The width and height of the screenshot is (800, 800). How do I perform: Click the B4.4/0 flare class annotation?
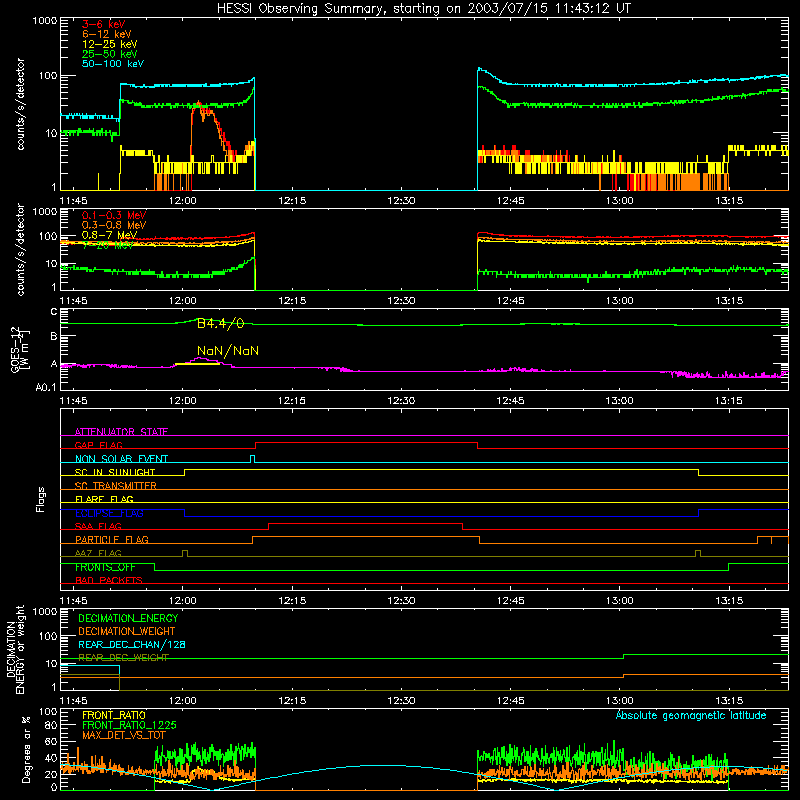(x=220, y=323)
